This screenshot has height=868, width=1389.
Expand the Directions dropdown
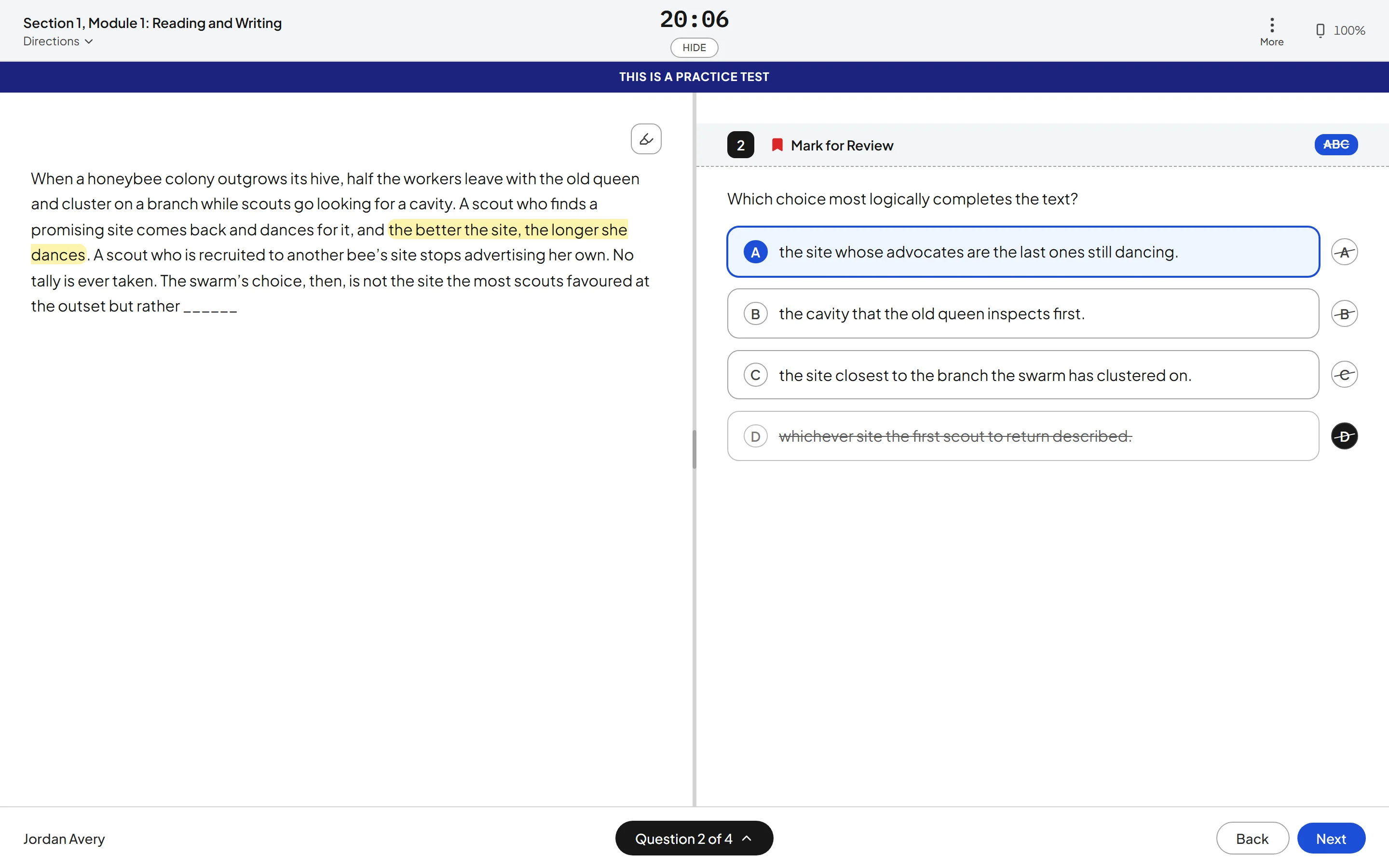58,41
